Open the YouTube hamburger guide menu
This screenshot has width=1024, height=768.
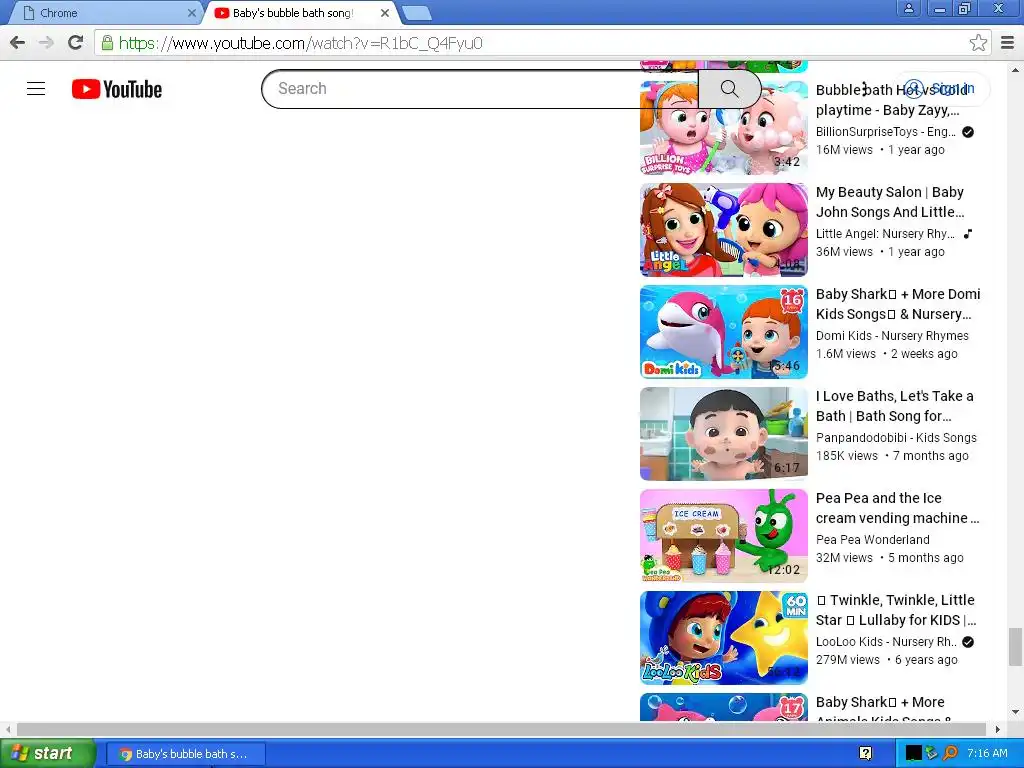click(x=36, y=89)
